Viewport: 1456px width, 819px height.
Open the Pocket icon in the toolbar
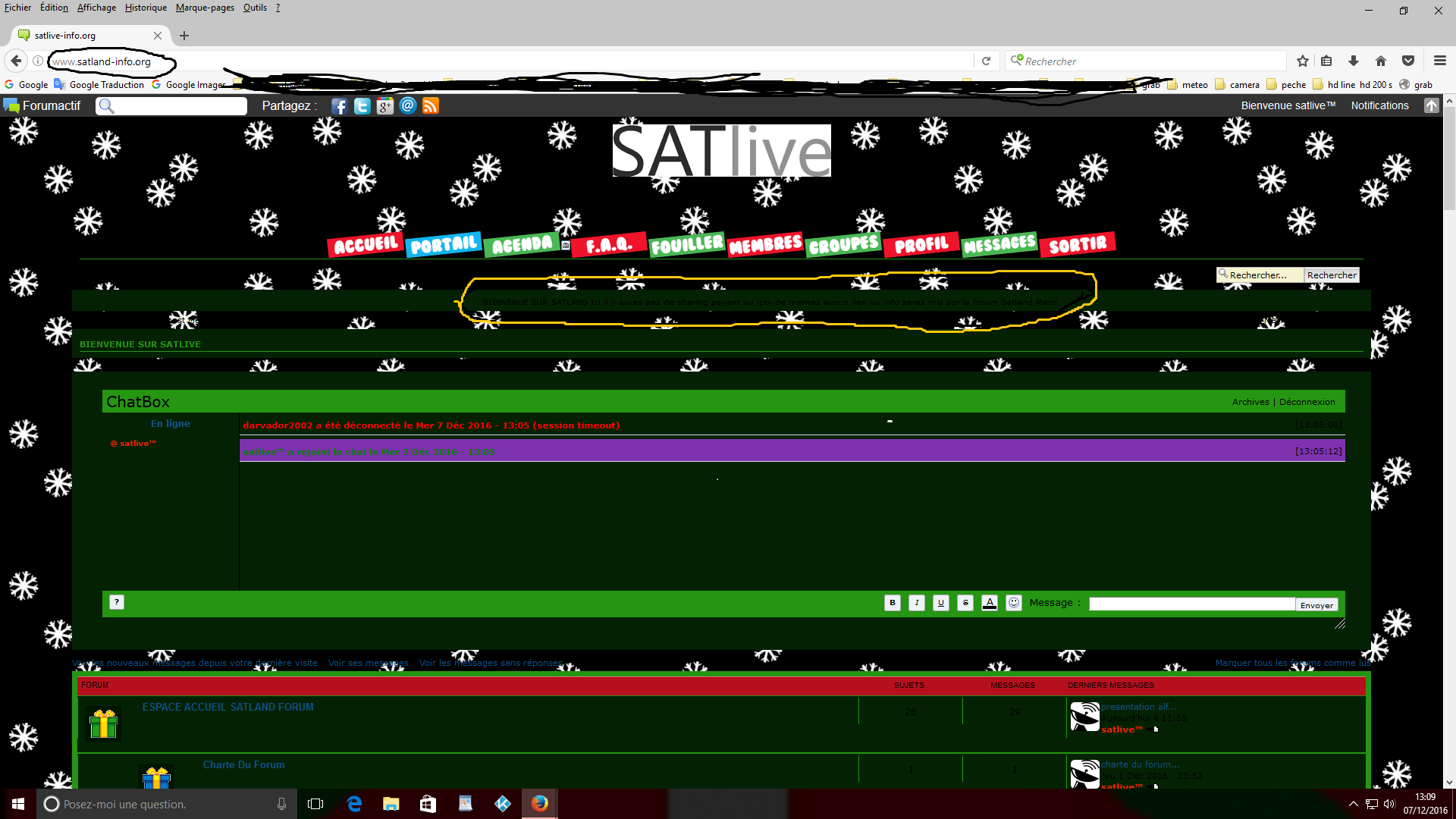pyautogui.click(x=1408, y=61)
